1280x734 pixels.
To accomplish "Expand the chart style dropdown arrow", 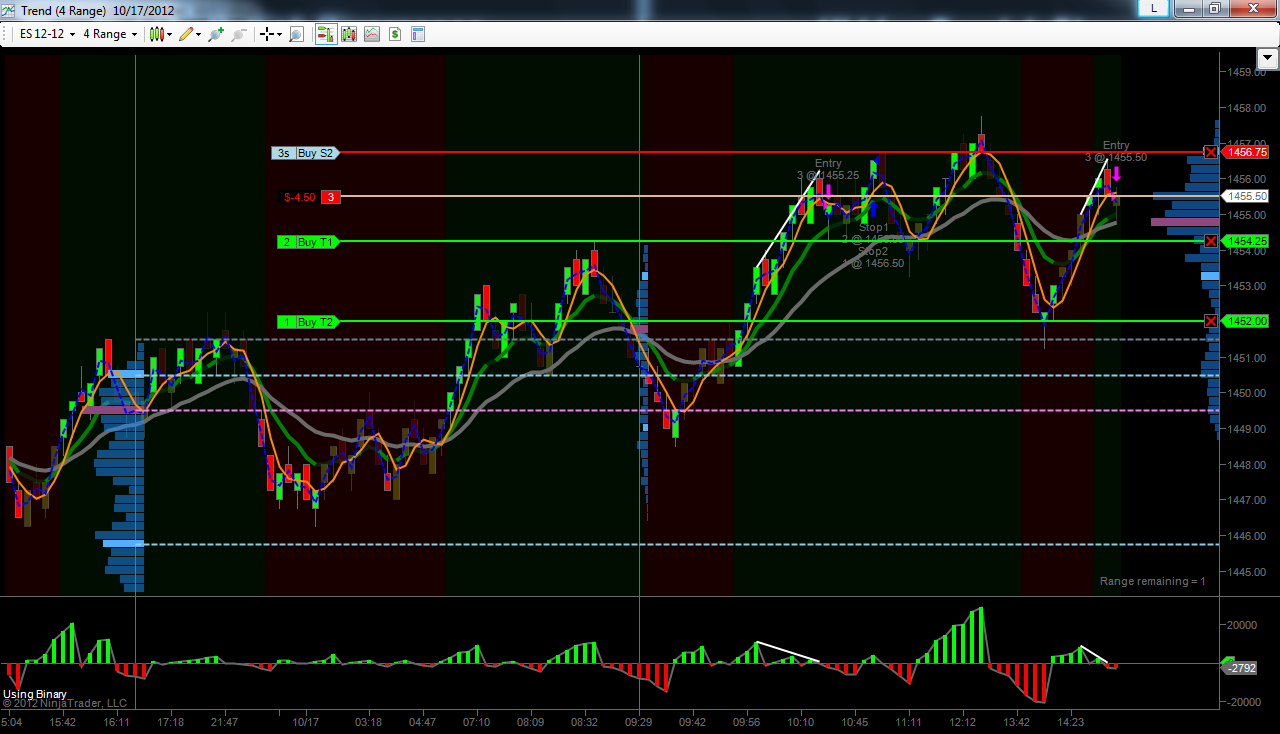I will 169,34.
